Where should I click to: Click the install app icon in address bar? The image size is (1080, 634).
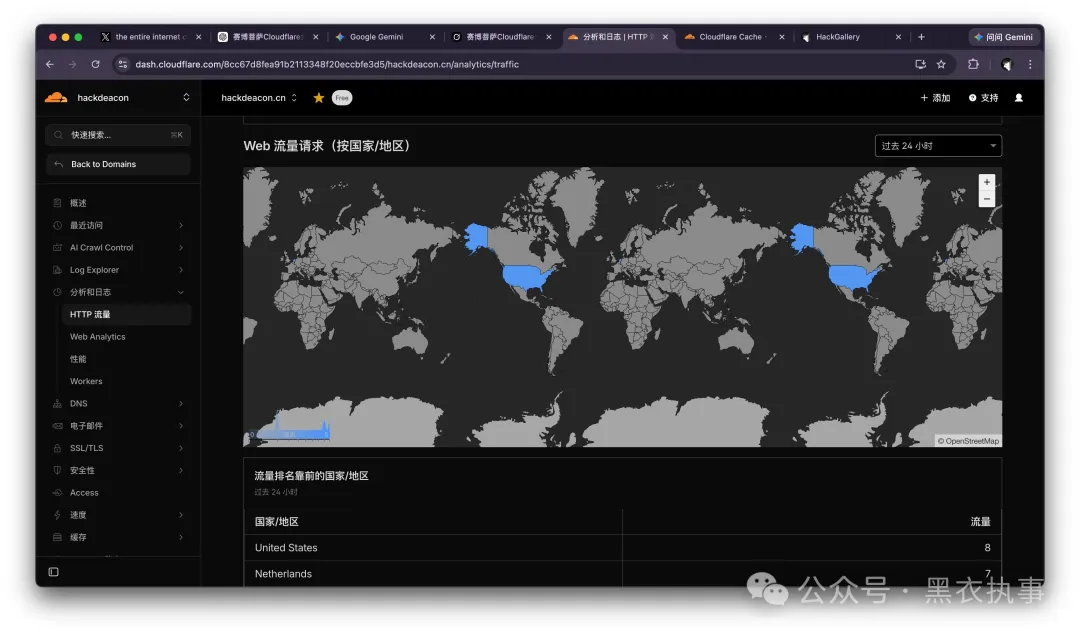click(920, 64)
